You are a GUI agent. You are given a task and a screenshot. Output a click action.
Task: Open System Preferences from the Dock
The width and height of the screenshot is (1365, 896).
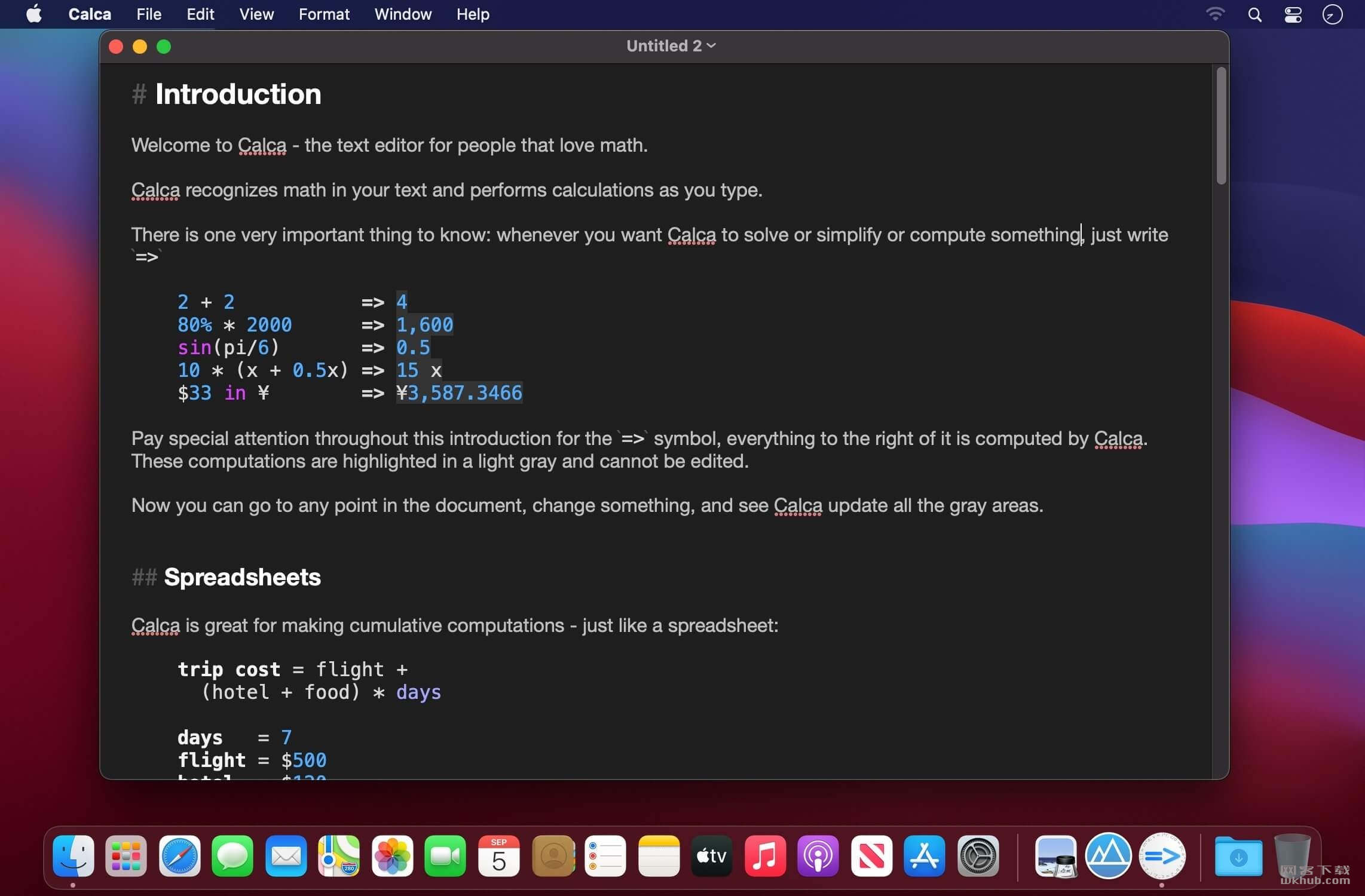pos(978,856)
